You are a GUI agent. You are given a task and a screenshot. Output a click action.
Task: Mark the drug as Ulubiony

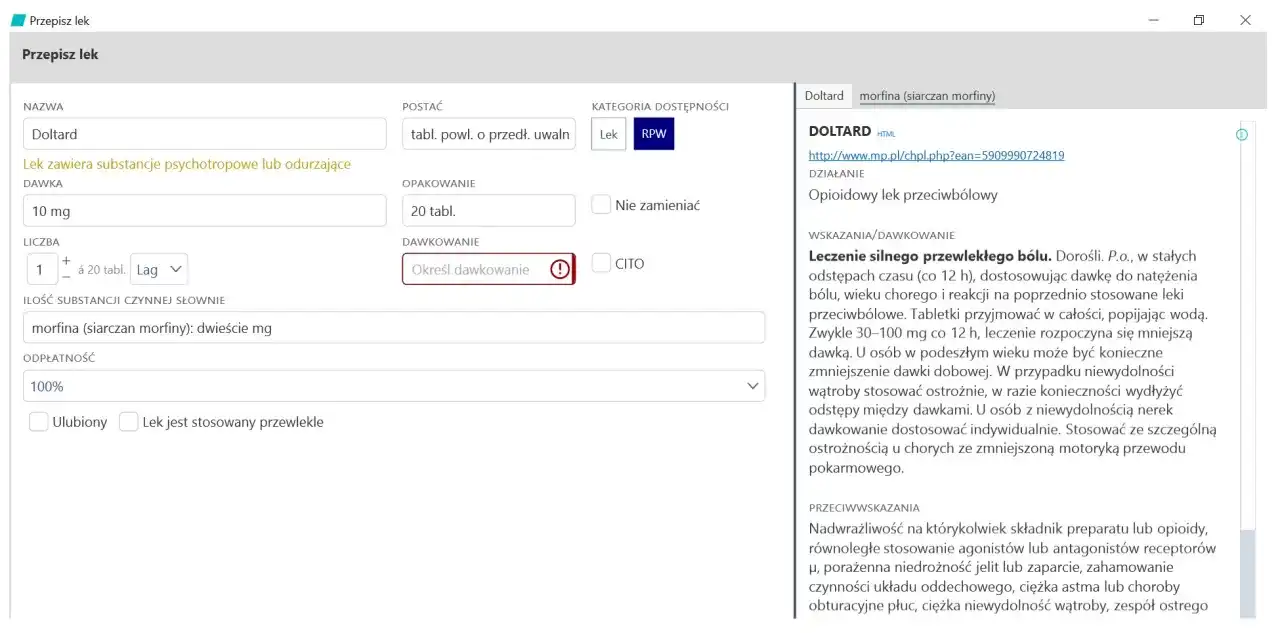[38, 421]
